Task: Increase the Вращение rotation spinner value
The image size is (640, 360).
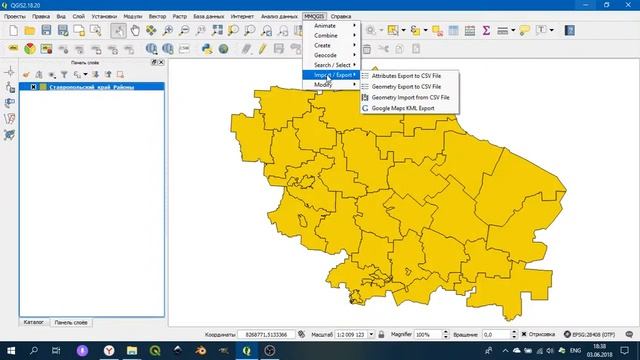Action: [x=514, y=332]
